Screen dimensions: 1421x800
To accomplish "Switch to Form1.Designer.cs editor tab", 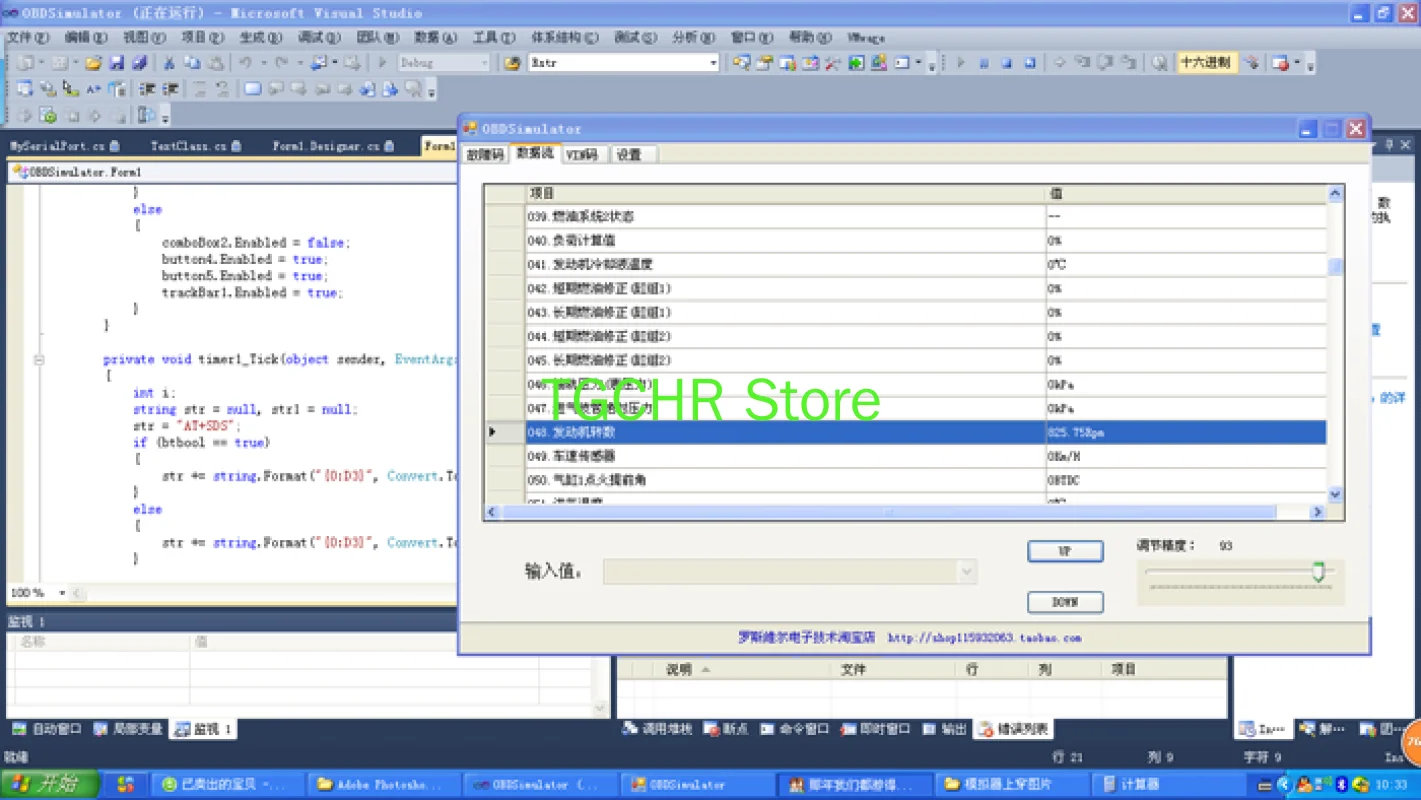I will pyautogui.click(x=334, y=146).
